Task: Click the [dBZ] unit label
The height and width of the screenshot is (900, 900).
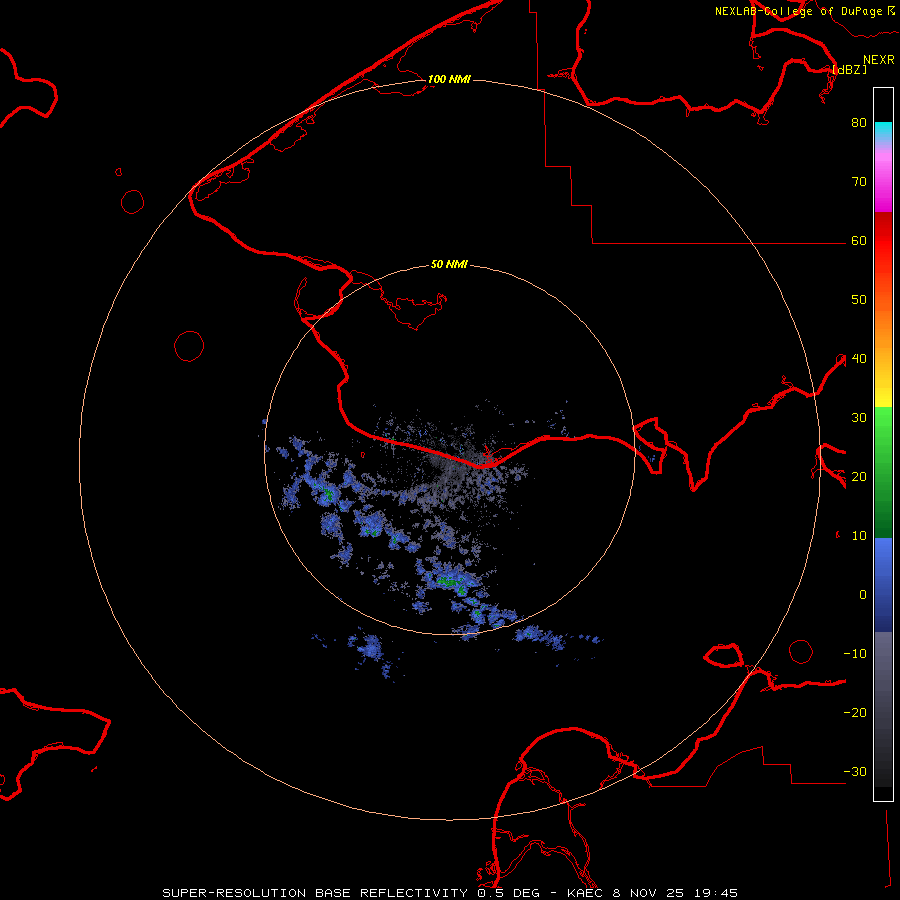Action: point(849,69)
